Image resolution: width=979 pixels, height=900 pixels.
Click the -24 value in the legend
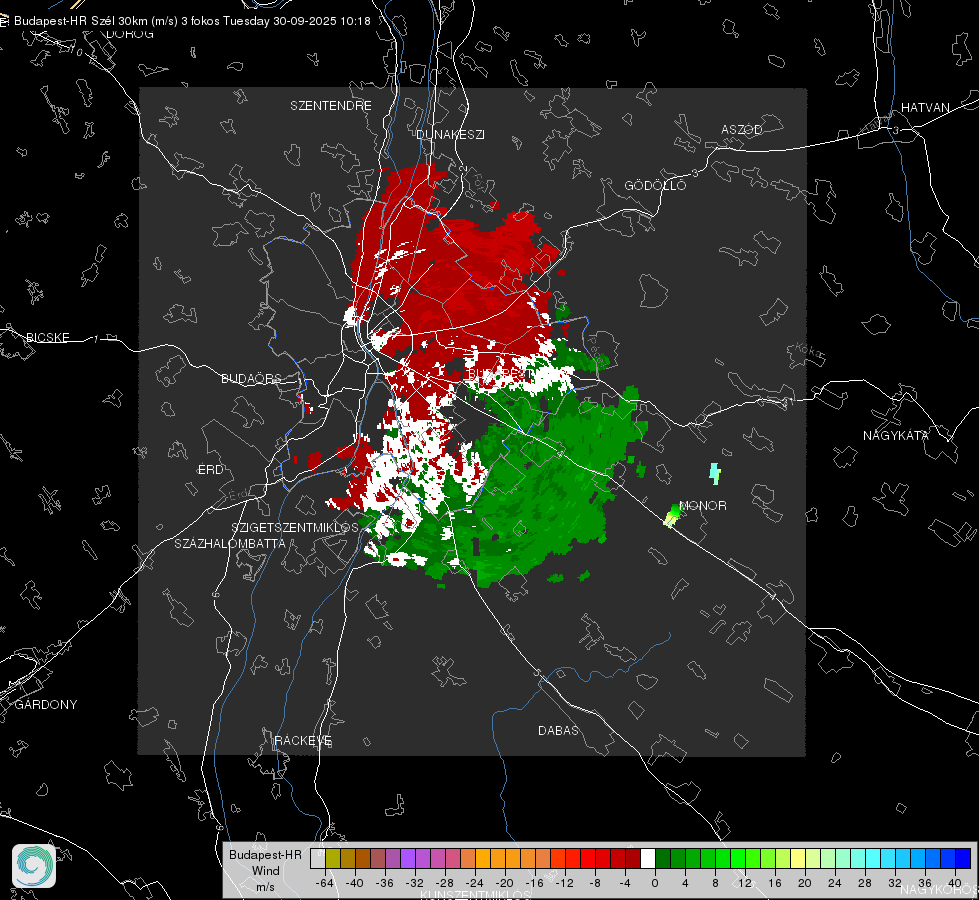click(475, 883)
